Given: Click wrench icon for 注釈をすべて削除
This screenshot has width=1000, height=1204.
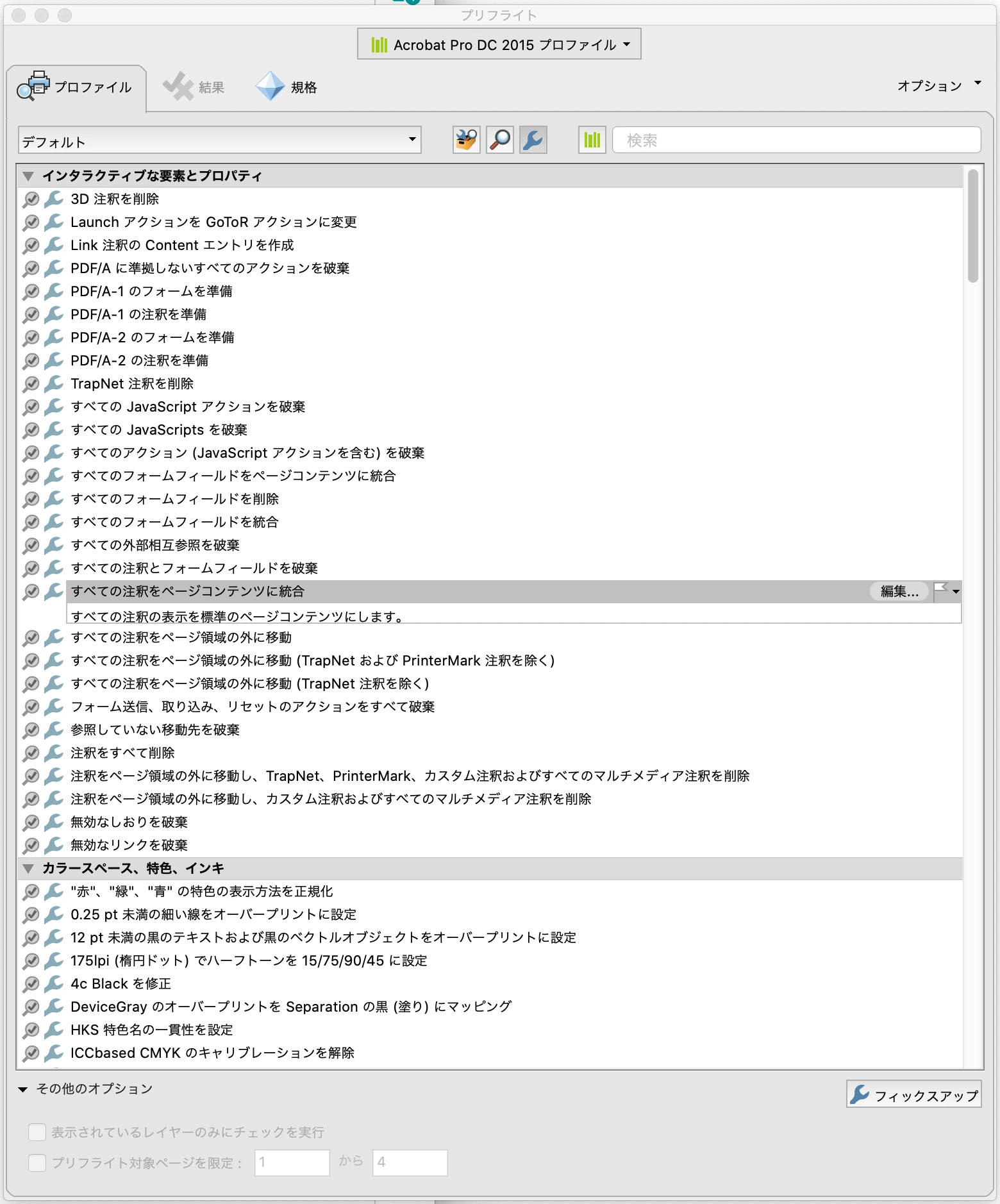Looking at the screenshot, I should (54, 753).
